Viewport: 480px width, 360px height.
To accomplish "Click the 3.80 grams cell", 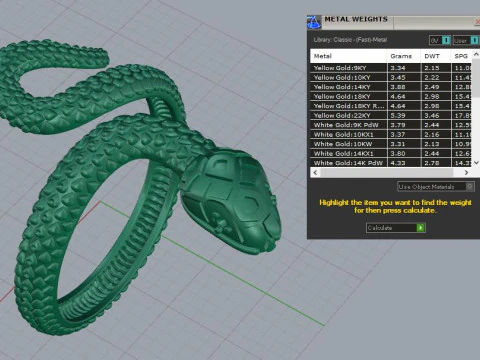I will (x=404, y=153).
